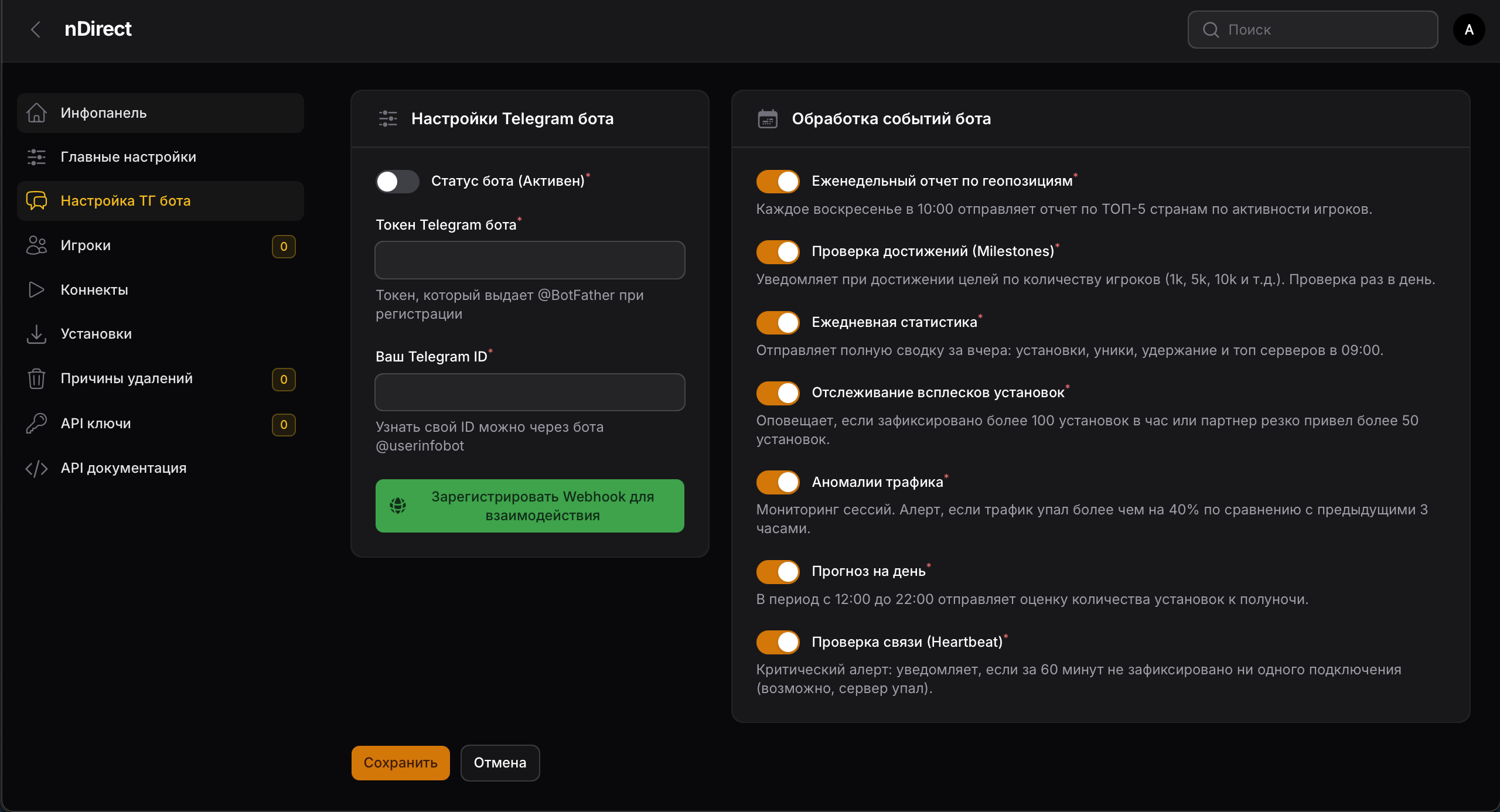Click the sliders icon beside Главные настройки

tap(36, 157)
